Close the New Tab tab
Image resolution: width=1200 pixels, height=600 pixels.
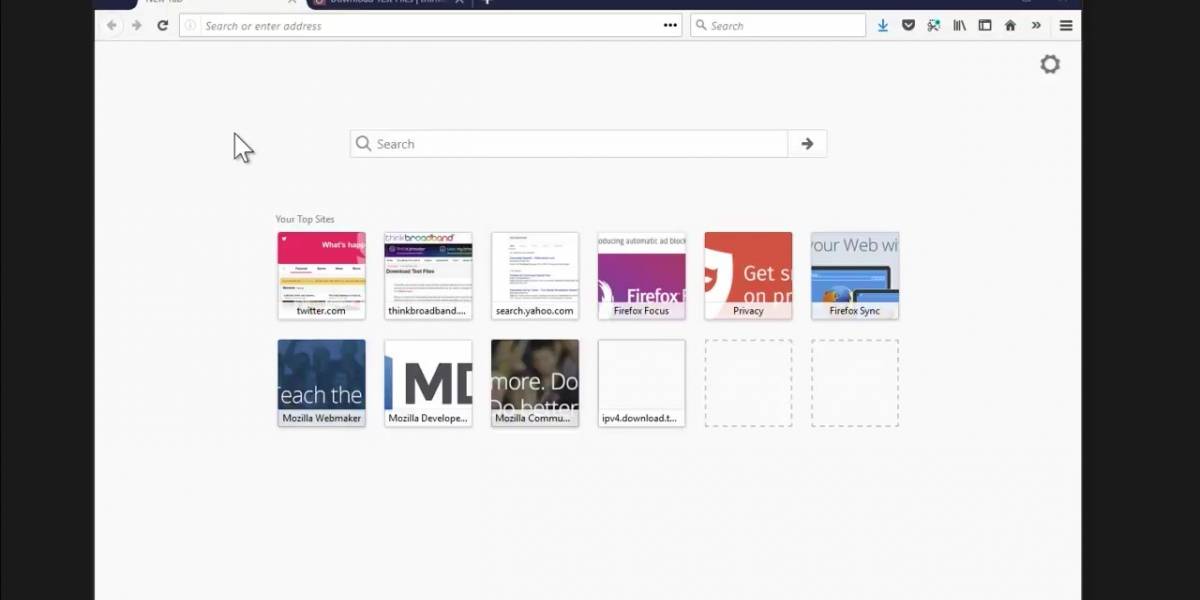point(292,3)
